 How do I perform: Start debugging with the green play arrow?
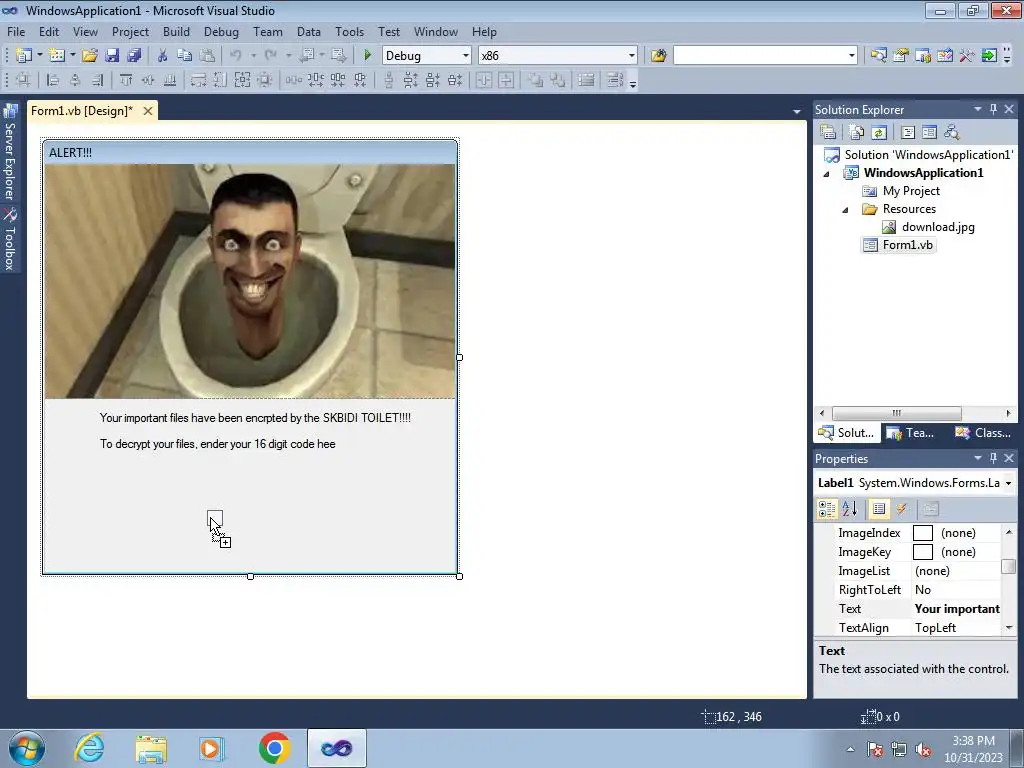pos(367,56)
